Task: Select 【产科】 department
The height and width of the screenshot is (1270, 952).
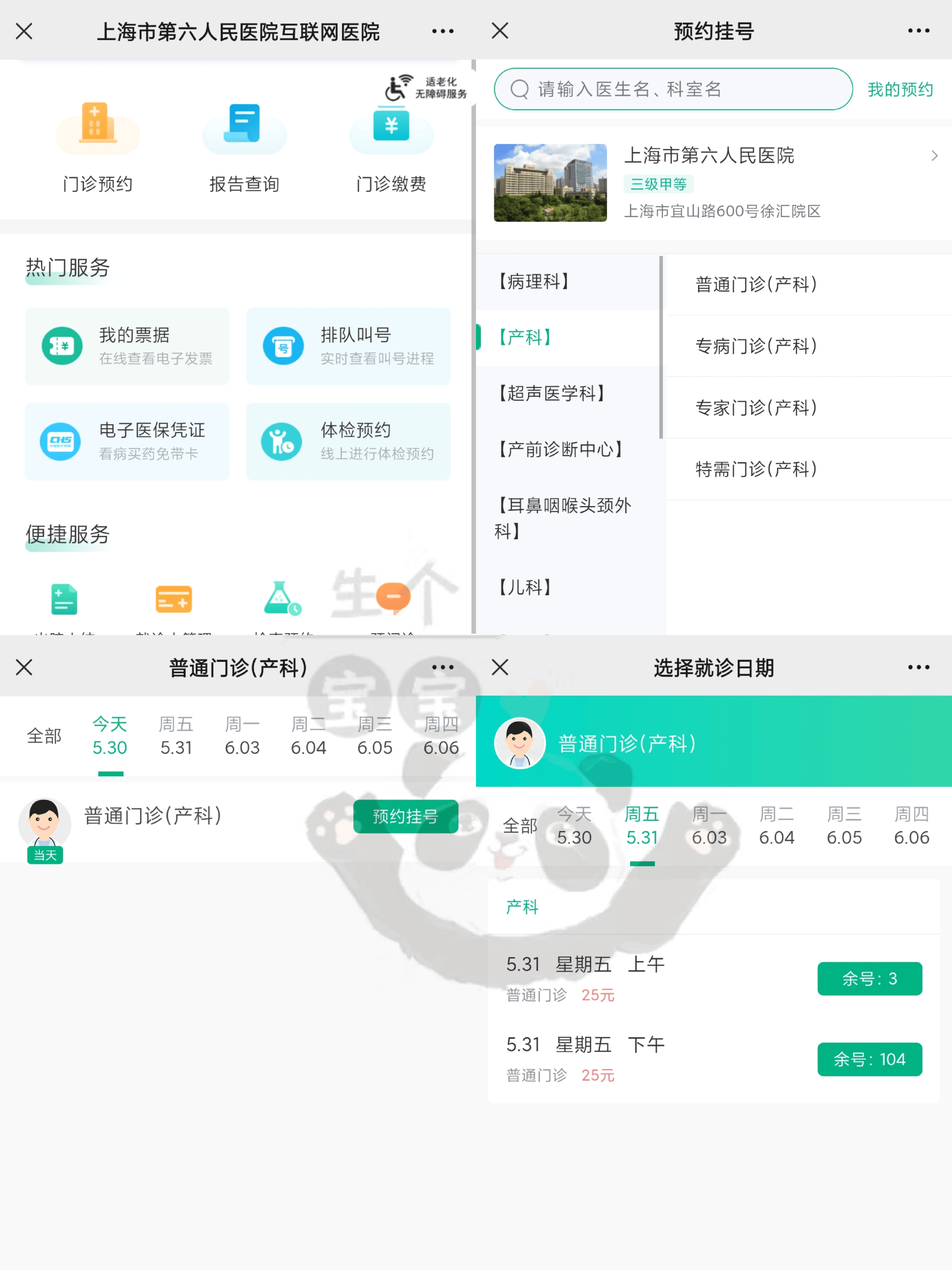Action: coord(568,338)
